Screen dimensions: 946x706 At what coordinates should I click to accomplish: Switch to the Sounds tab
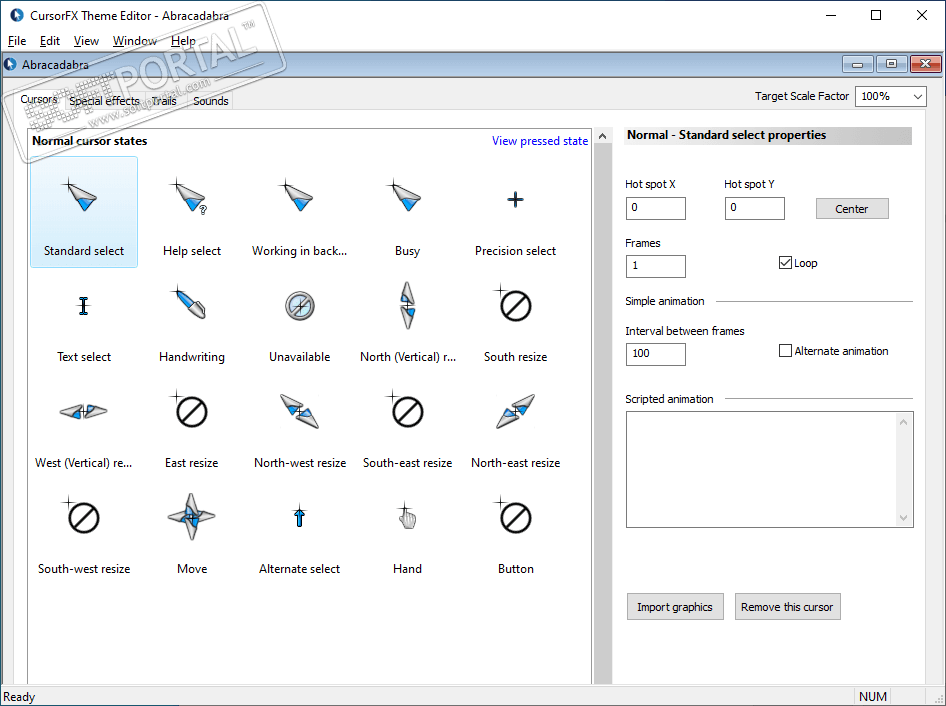tap(211, 101)
